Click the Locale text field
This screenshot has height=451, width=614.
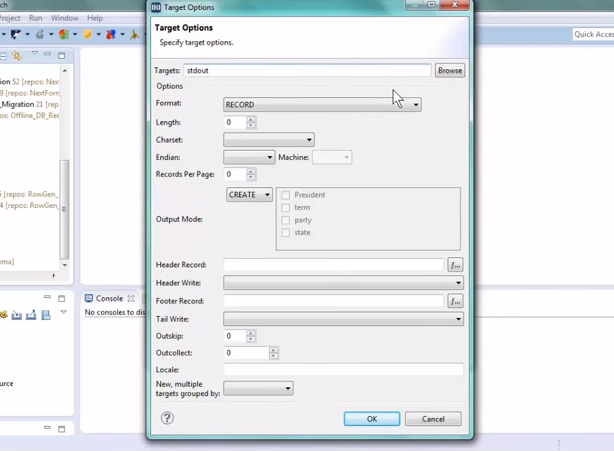343,370
